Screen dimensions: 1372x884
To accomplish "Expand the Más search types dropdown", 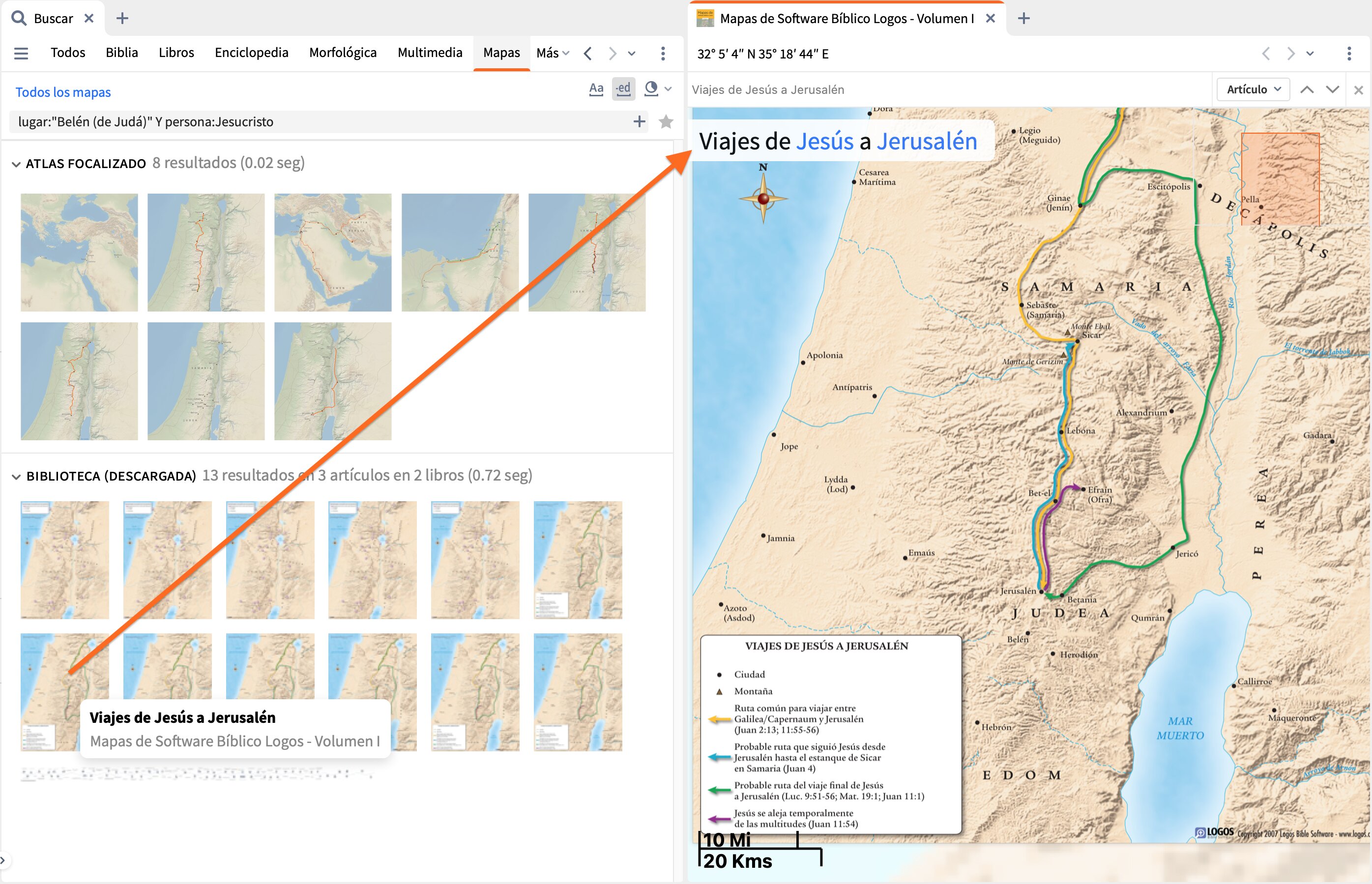I will [553, 53].
